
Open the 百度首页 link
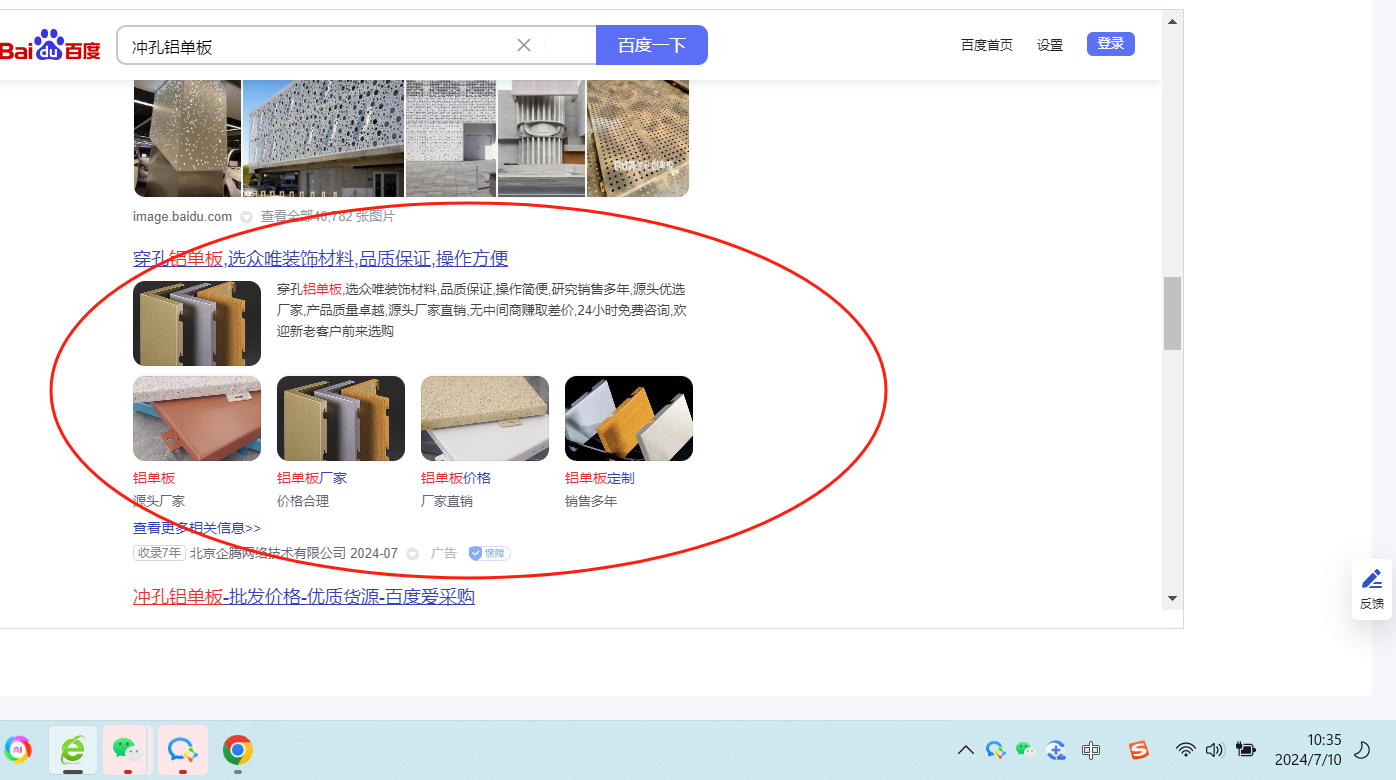click(x=987, y=45)
